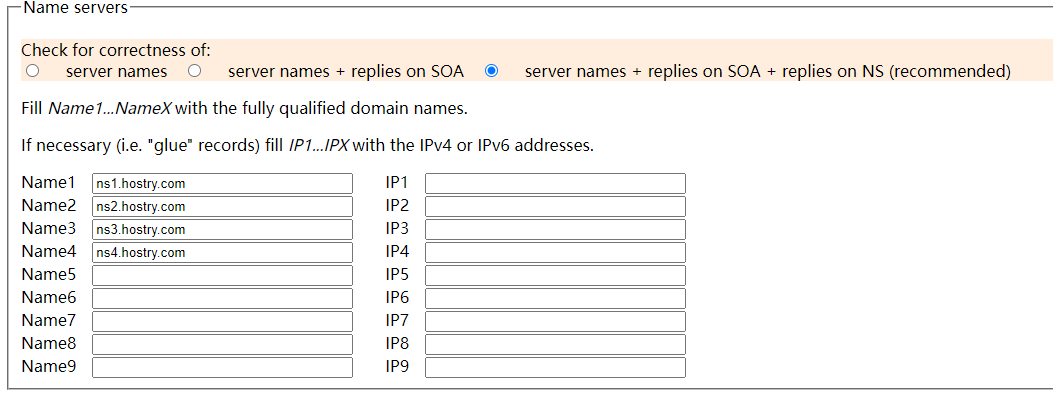The width and height of the screenshot is (1053, 402).
Task: Click the IP9 address field
Action: [555, 368]
